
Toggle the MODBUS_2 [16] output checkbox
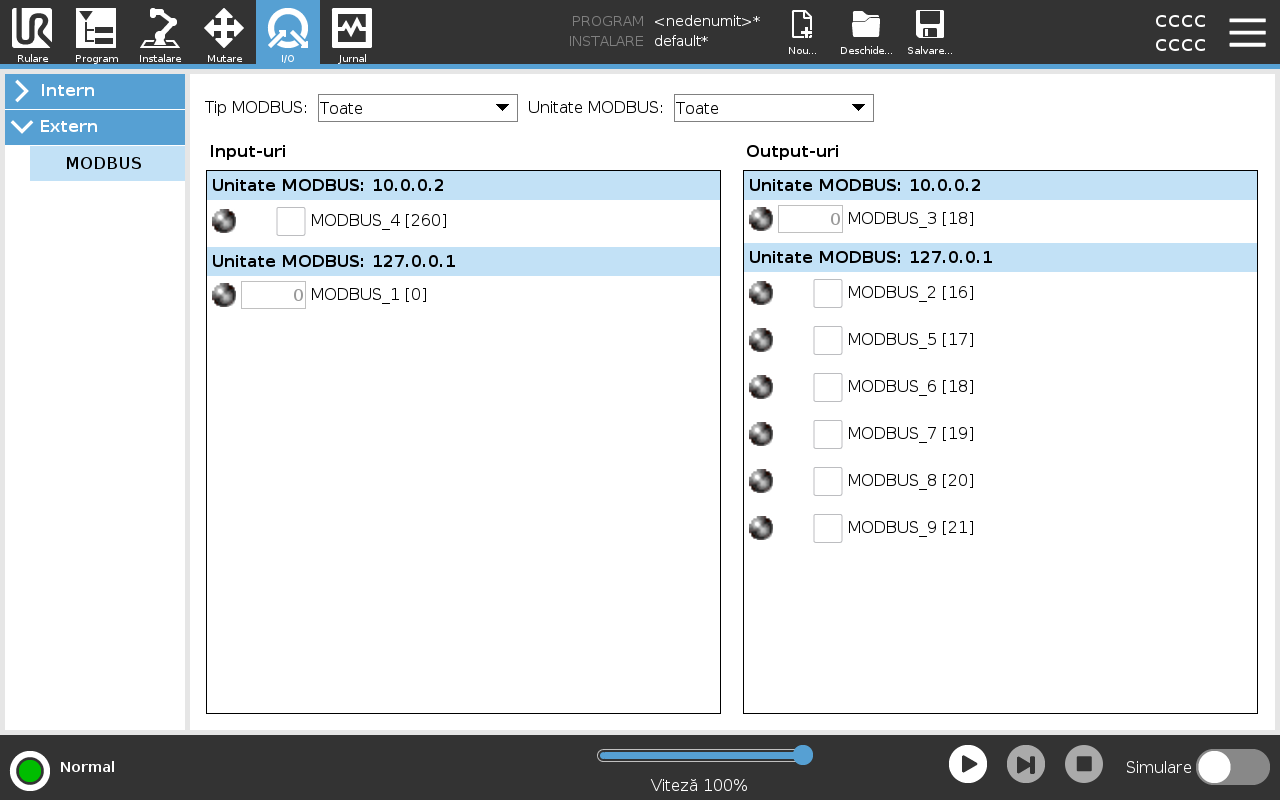(827, 293)
